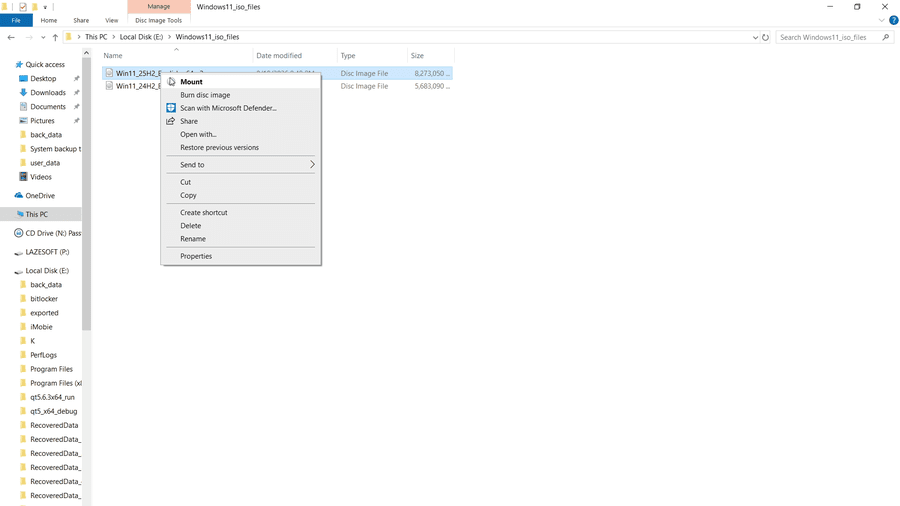Image resolution: width=900 pixels, height=506 pixels.
Task: Click the Microsoft Defender shield icon
Action: point(171,108)
